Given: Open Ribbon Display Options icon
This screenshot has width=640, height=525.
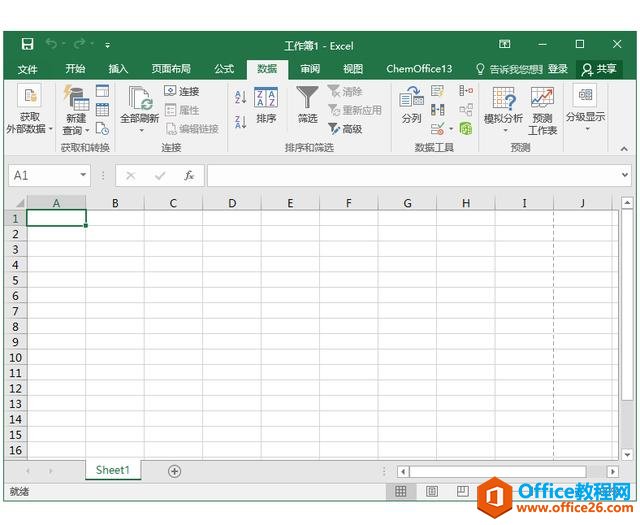Looking at the screenshot, I should [504, 44].
